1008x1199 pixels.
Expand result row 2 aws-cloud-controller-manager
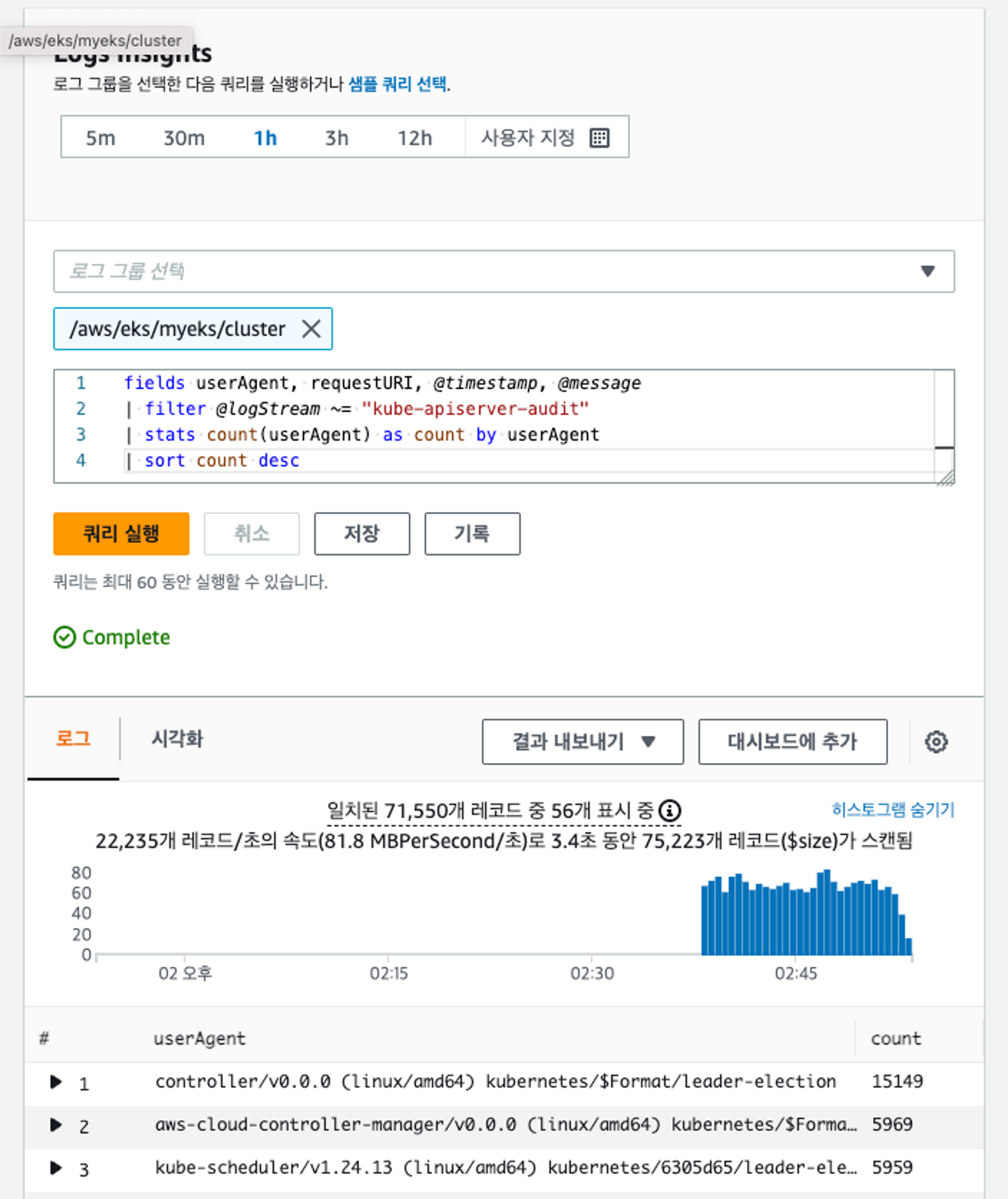point(55,1125)
